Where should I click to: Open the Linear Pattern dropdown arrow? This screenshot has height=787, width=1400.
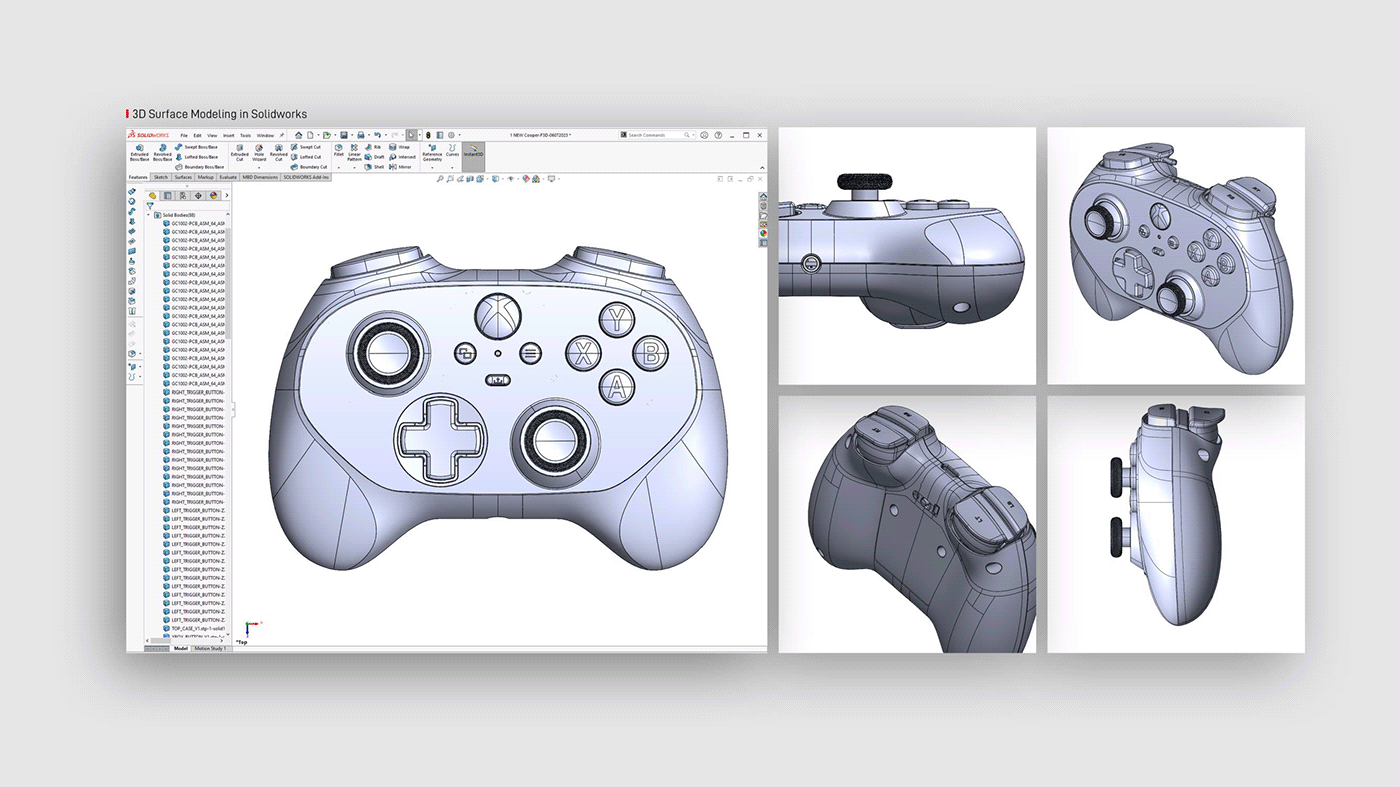353,168
